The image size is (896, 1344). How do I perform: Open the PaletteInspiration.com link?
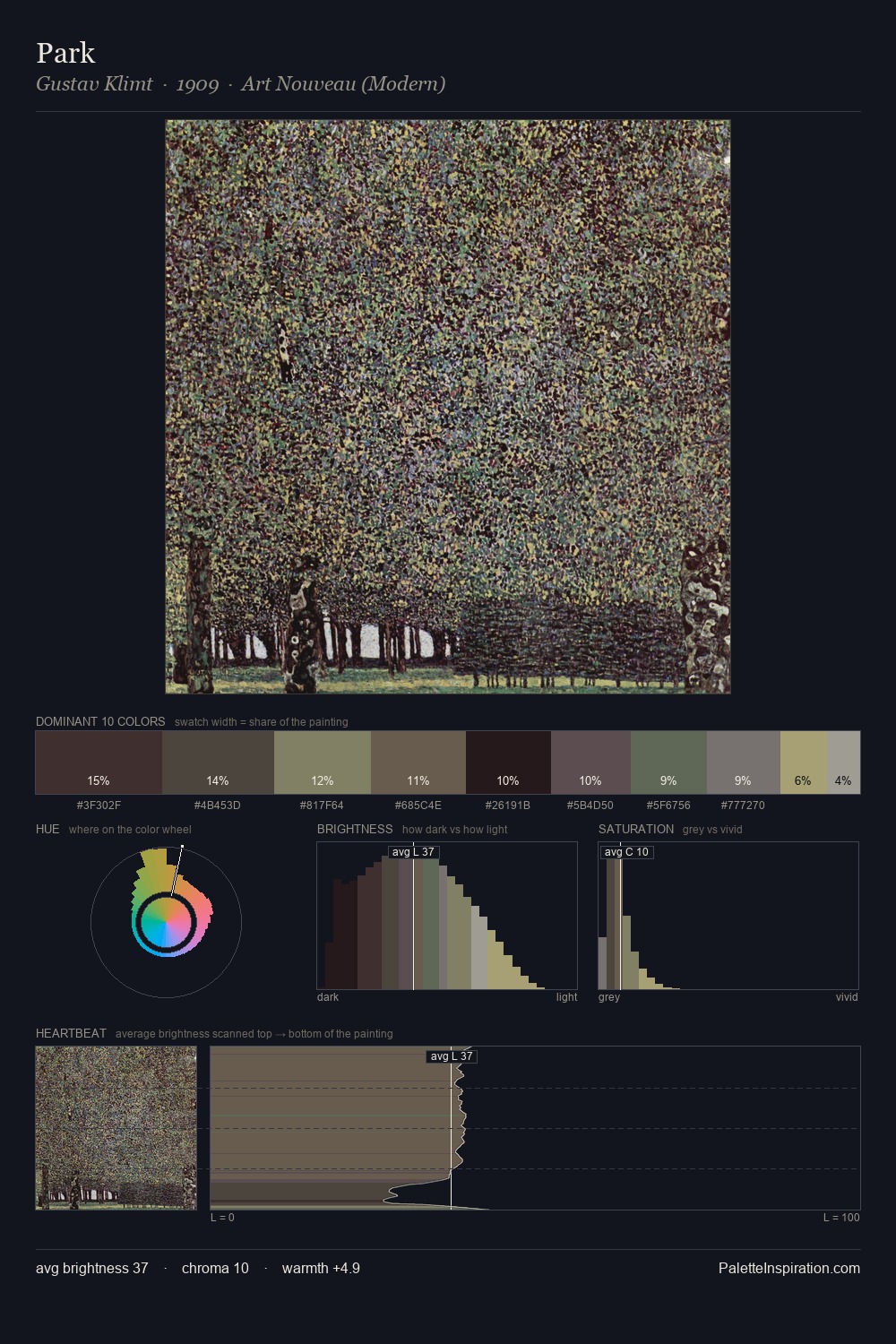click(789, 1268)
